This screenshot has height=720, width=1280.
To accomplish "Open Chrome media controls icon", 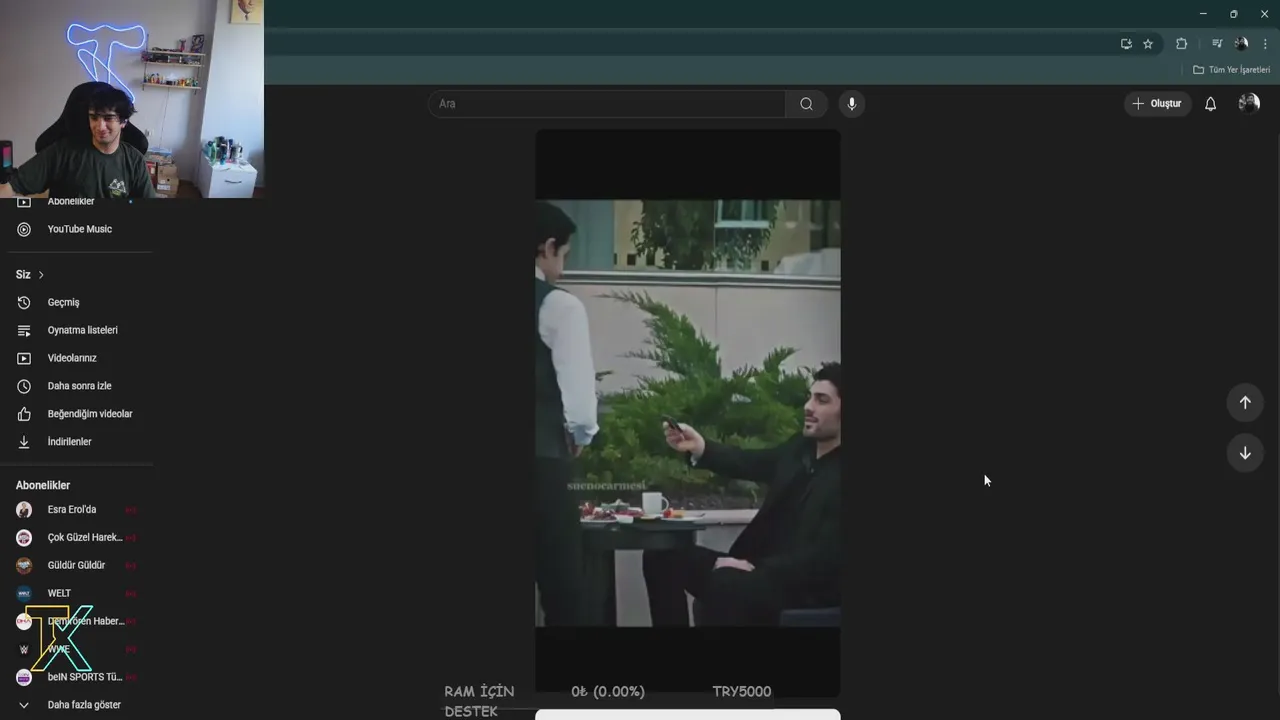I will click(x=1217, y=44).
